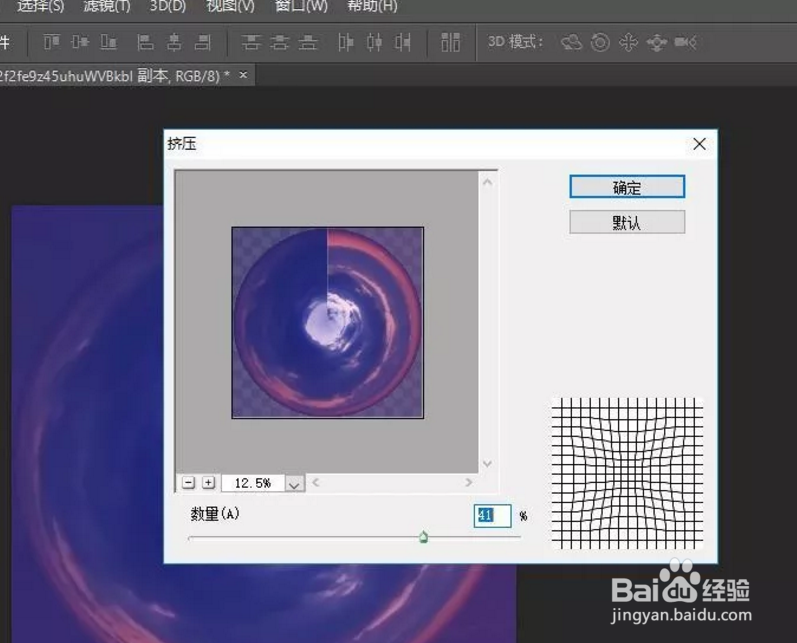Click the 默认 button
The width and height of the screenshot is (797, 643).
[627, 222]
